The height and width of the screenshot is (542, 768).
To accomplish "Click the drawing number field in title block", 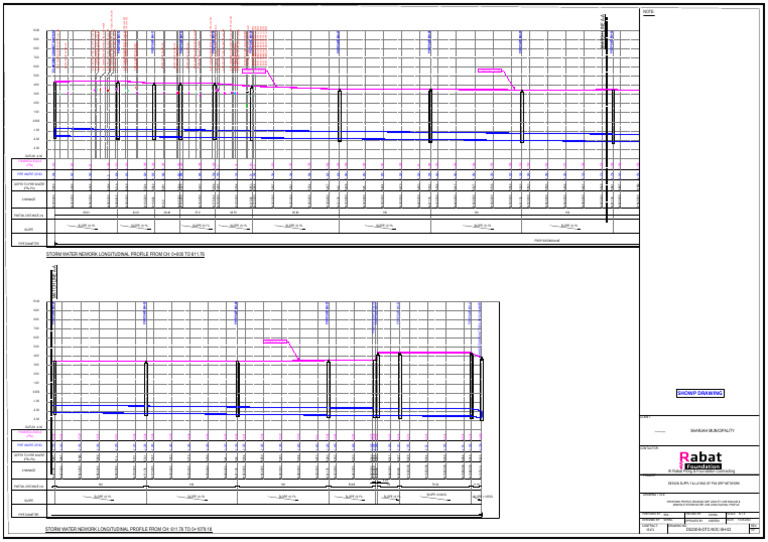I will click(x=708, y=529).
